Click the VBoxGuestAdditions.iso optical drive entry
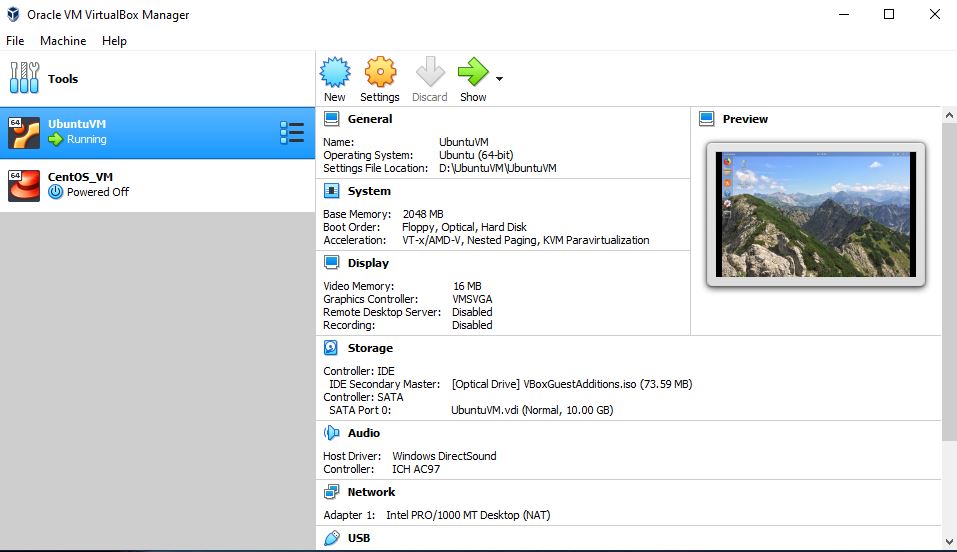 [572, 384]
